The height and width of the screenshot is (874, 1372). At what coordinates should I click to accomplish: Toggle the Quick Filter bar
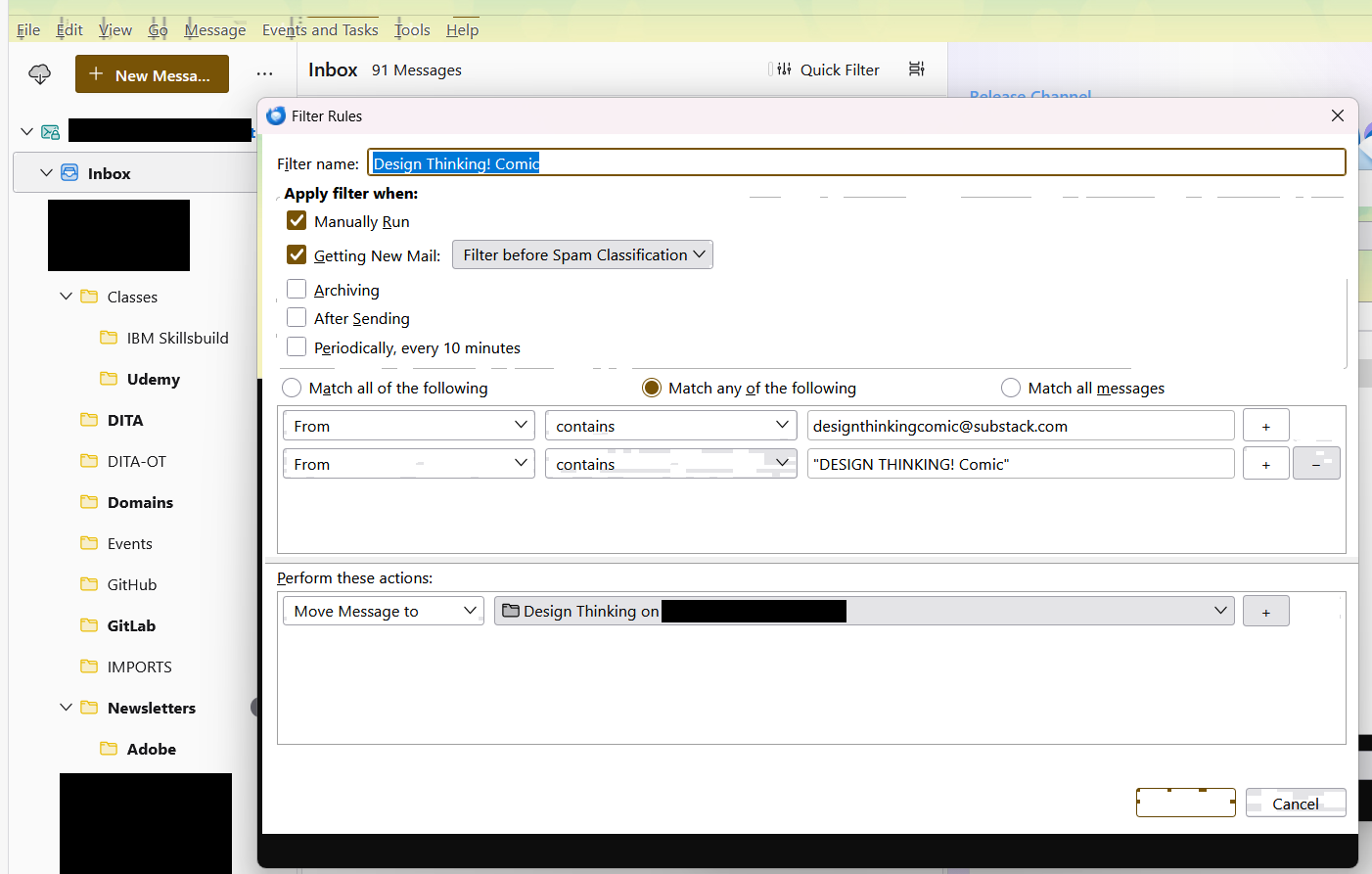point(828,69)
